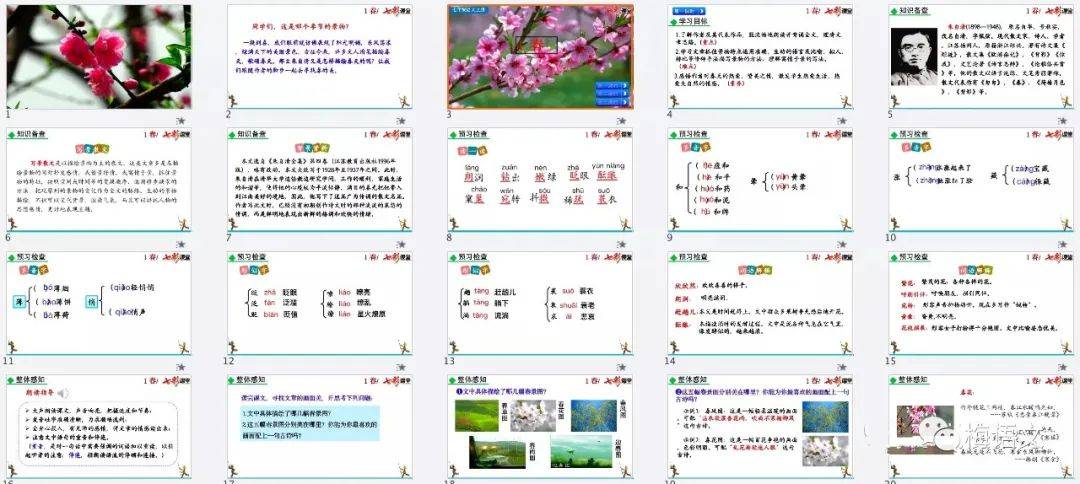Select slide 7 thumbnail 知识备查

pos(320,180)
